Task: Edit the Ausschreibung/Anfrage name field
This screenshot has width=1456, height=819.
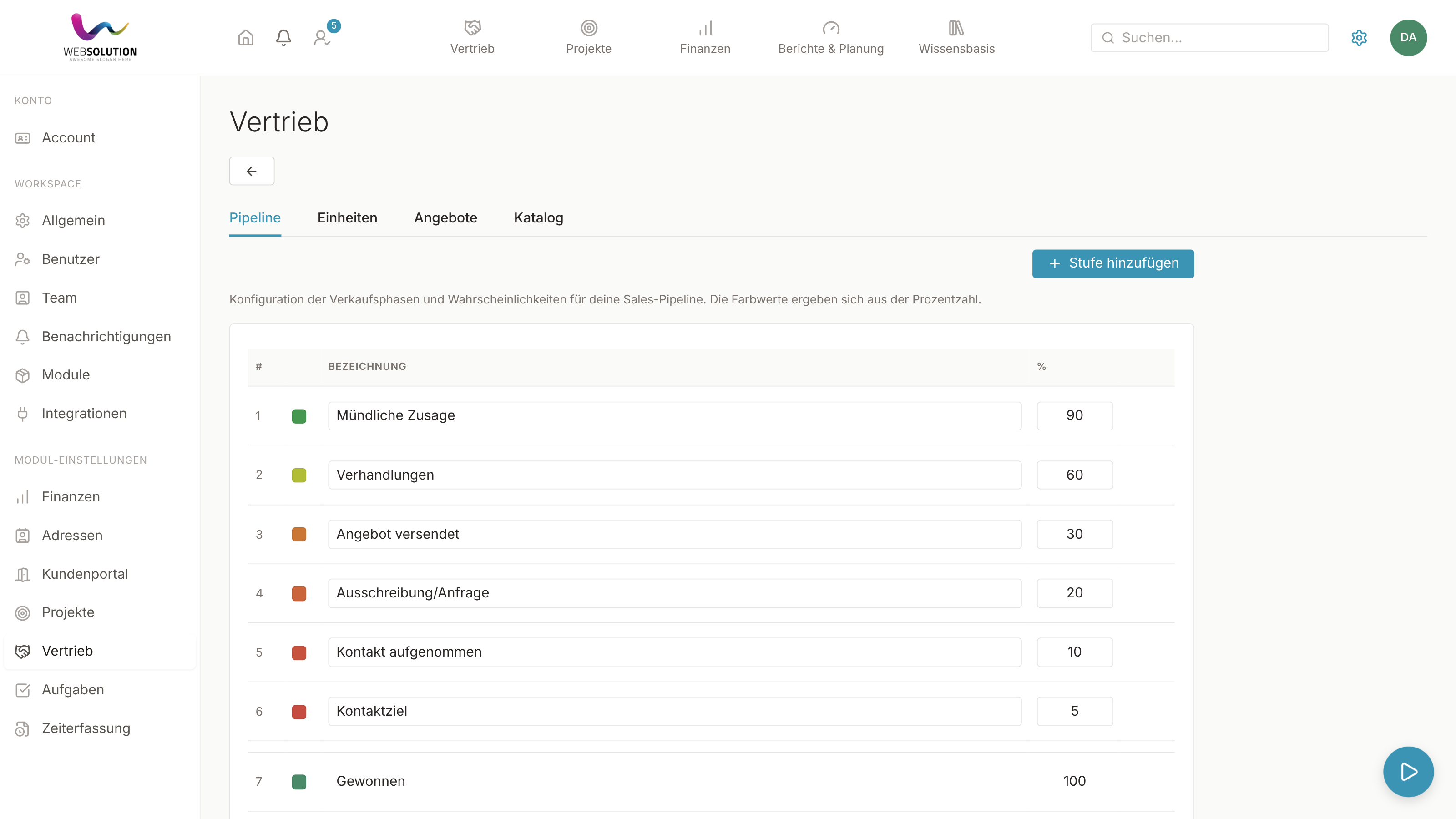Action: tap(674, 593)
